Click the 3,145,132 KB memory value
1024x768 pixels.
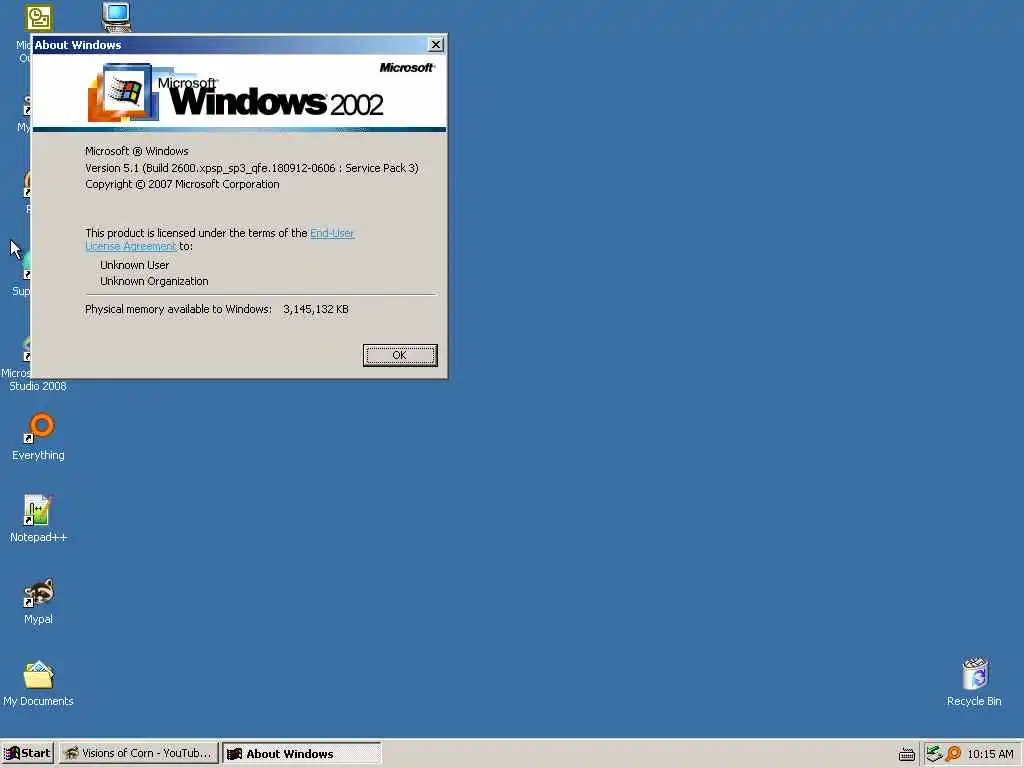(x=316, y=309)
